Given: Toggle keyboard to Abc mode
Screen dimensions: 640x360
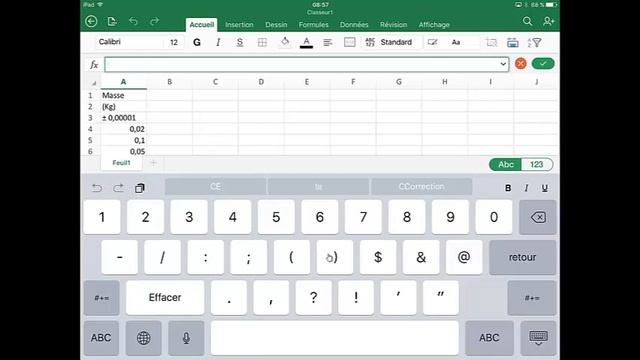Looking at the screenshot, I should point(506,164).
